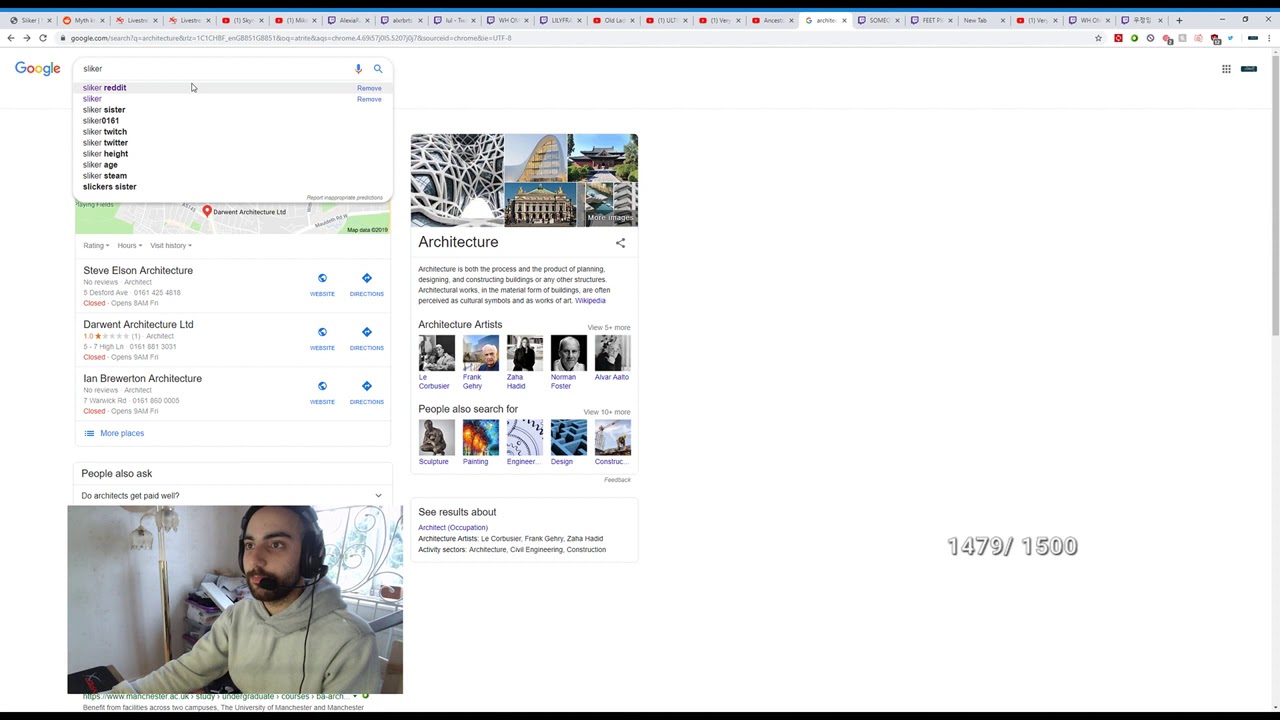The height and width of the screenshot is (720, 1280).
Task: Reload the page
Action: coord(43,38)
